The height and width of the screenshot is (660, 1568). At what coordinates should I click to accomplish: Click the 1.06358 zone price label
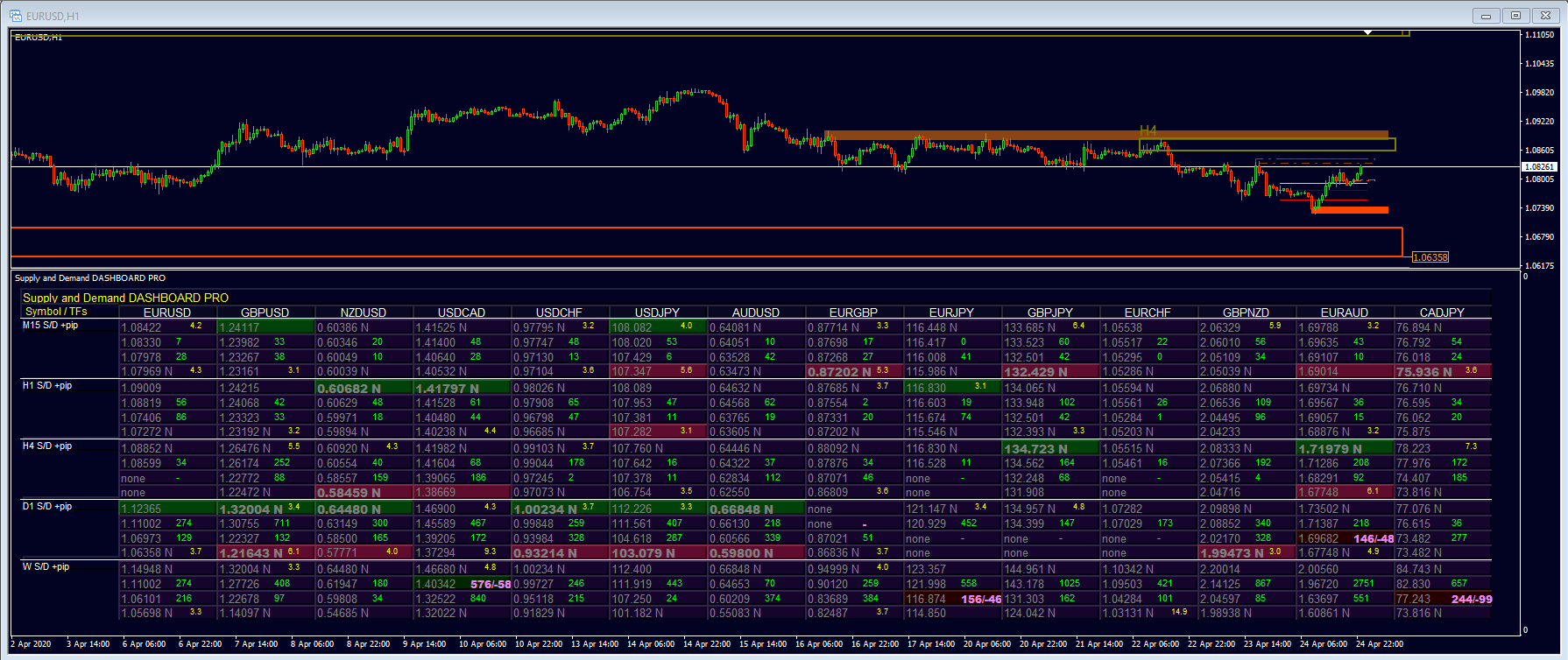1430,257
